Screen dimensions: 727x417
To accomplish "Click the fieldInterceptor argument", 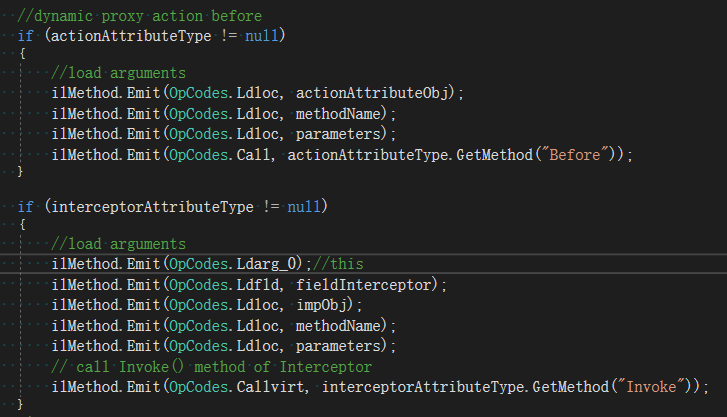I will pyautogui.click(x=366, y=285).
